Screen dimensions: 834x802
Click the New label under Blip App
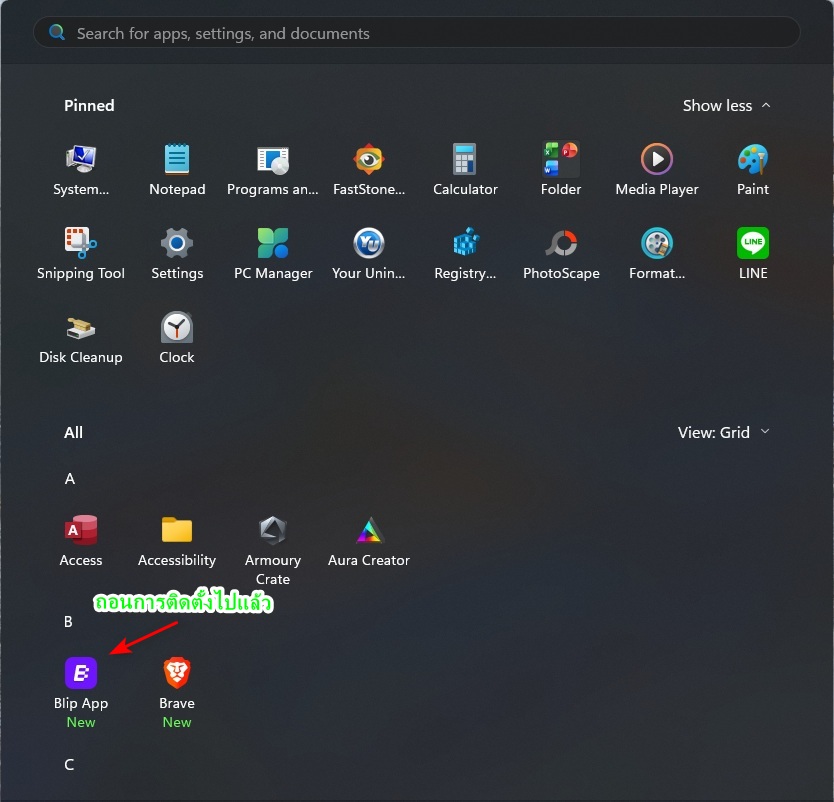(81, 722)
